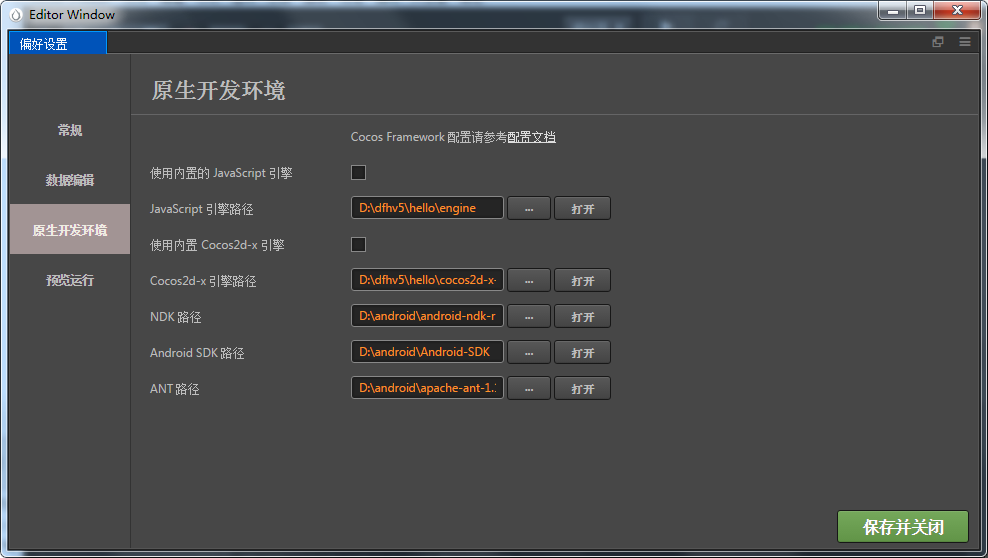The height and width of the screenshot is (558, 988).
Task: Maximize the Editor Window
Action: point(919,11)
